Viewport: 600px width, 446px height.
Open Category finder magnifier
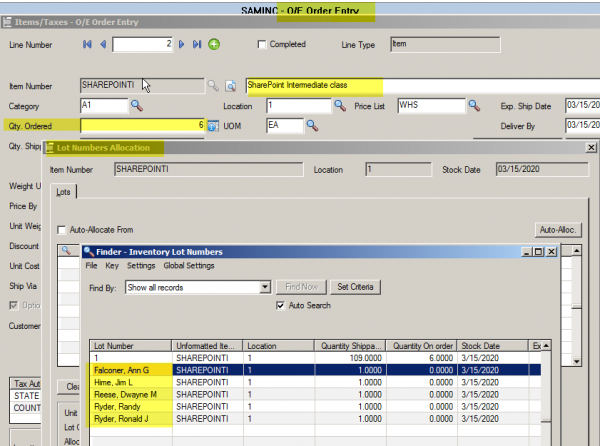point(137,105)
